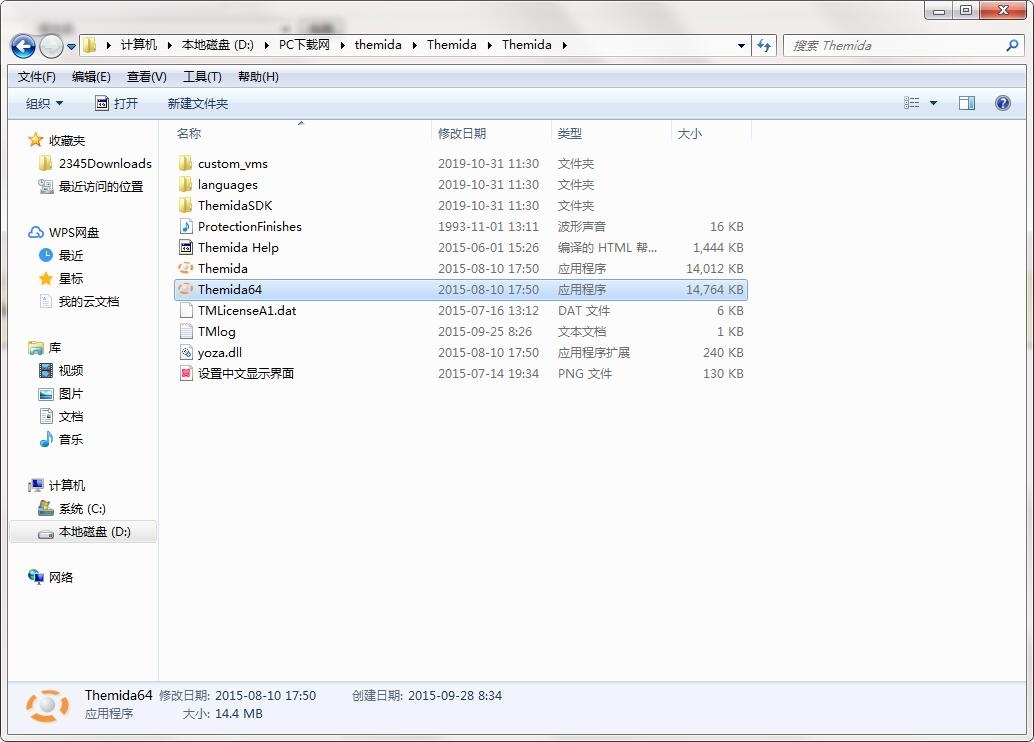Open 网络 in the sidebar

(x=51, y=577)
